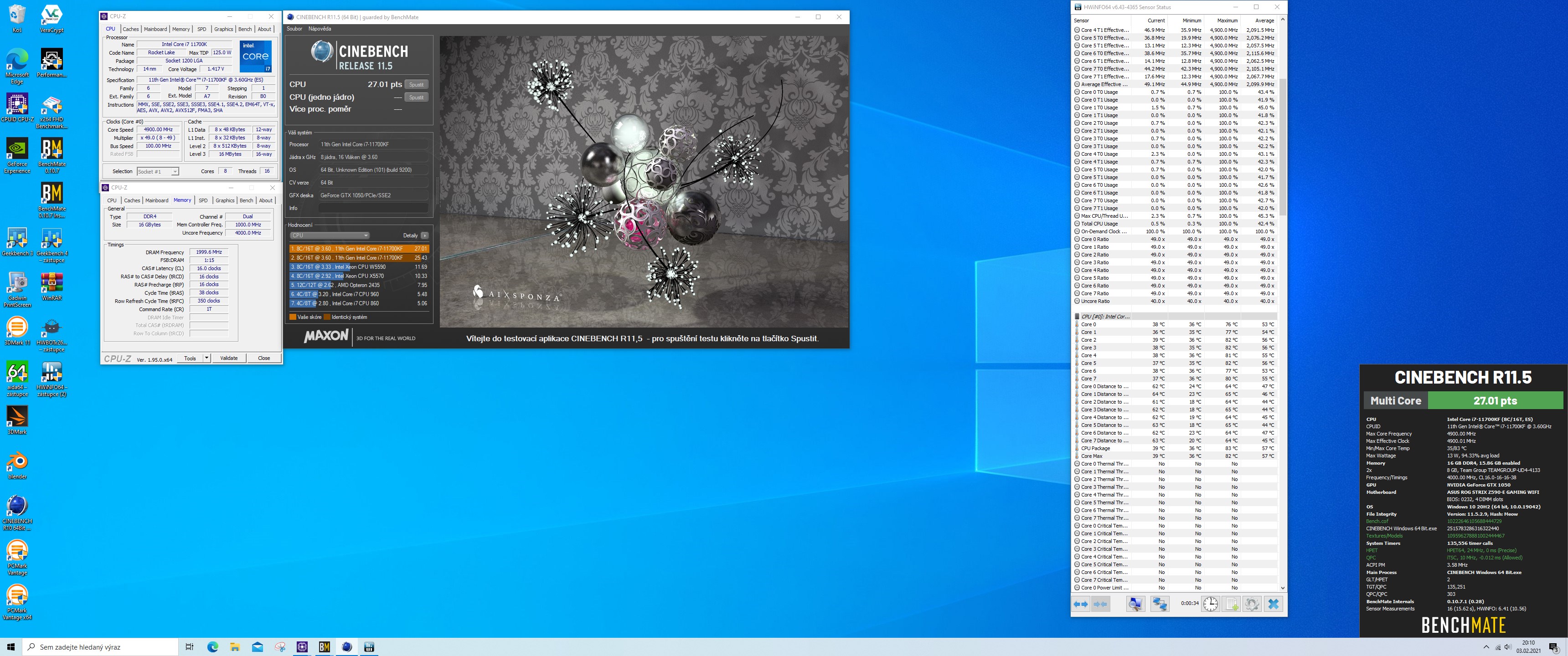Click Spustit button for CPU test
This screenshot has height=656, width=1568.
[416, 85]
